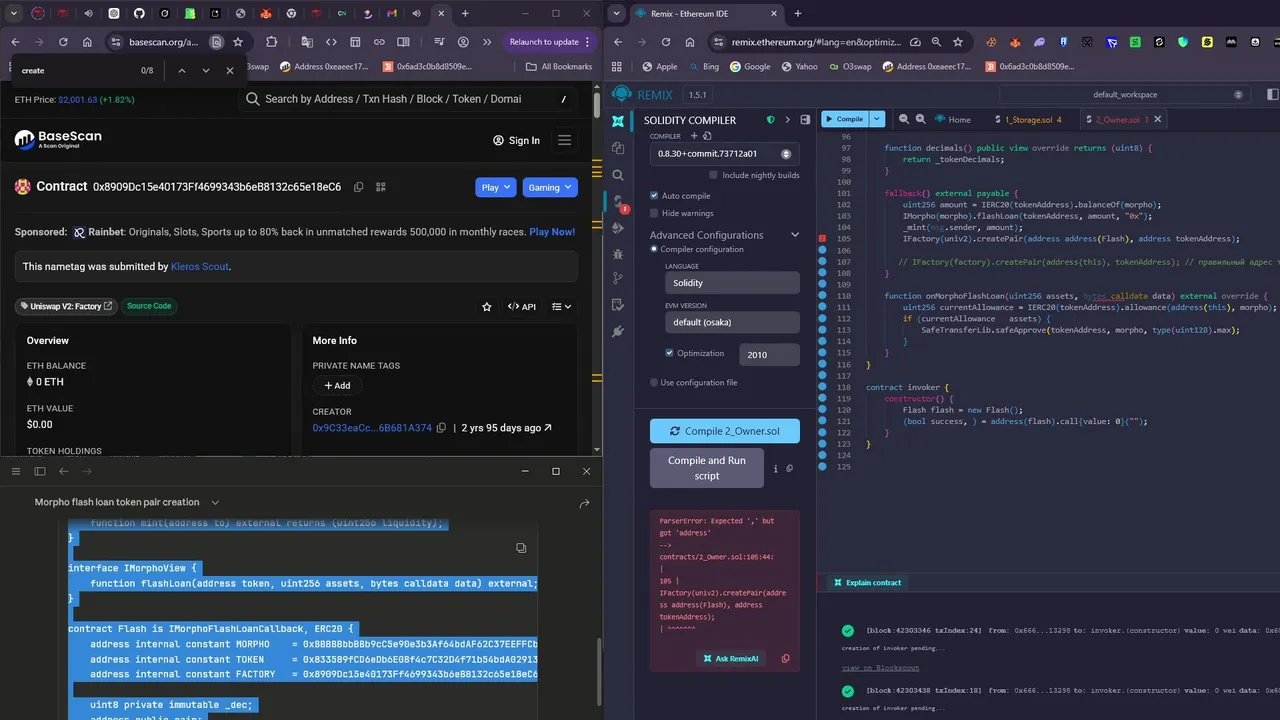Copy the Remix compiler error message
The image size is (1280, 720).
tap(785, 658)
